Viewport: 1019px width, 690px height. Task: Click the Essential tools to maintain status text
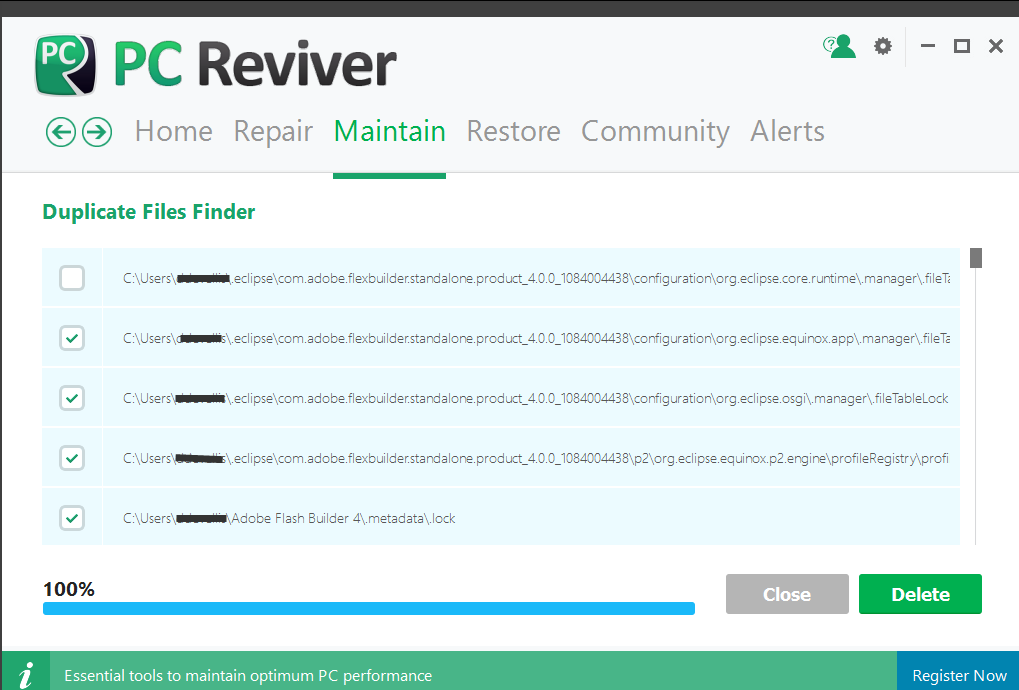click(248, 676)
